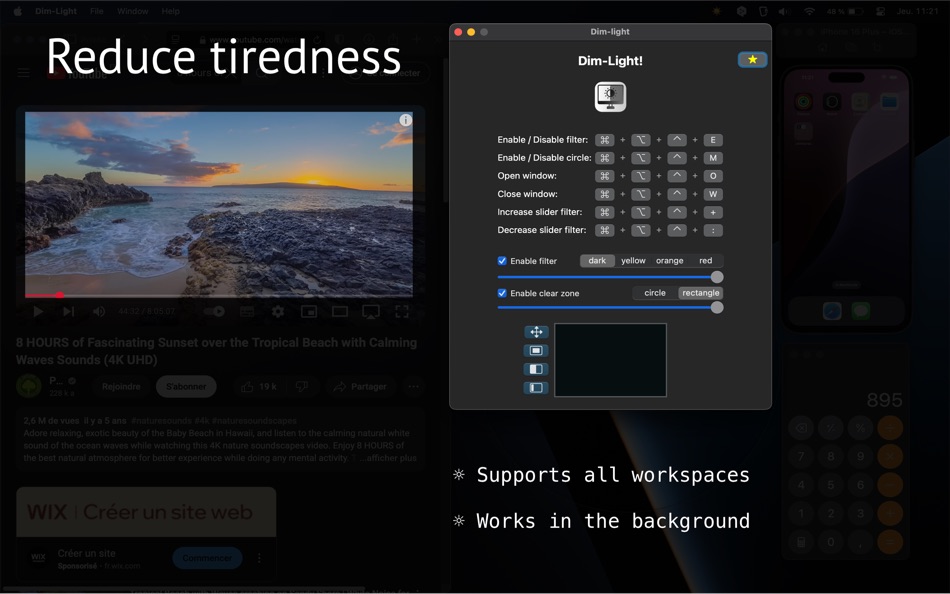Open the WIX ad options menu
Viewport: 950px width, 594px height.
[x=259, y=558]
